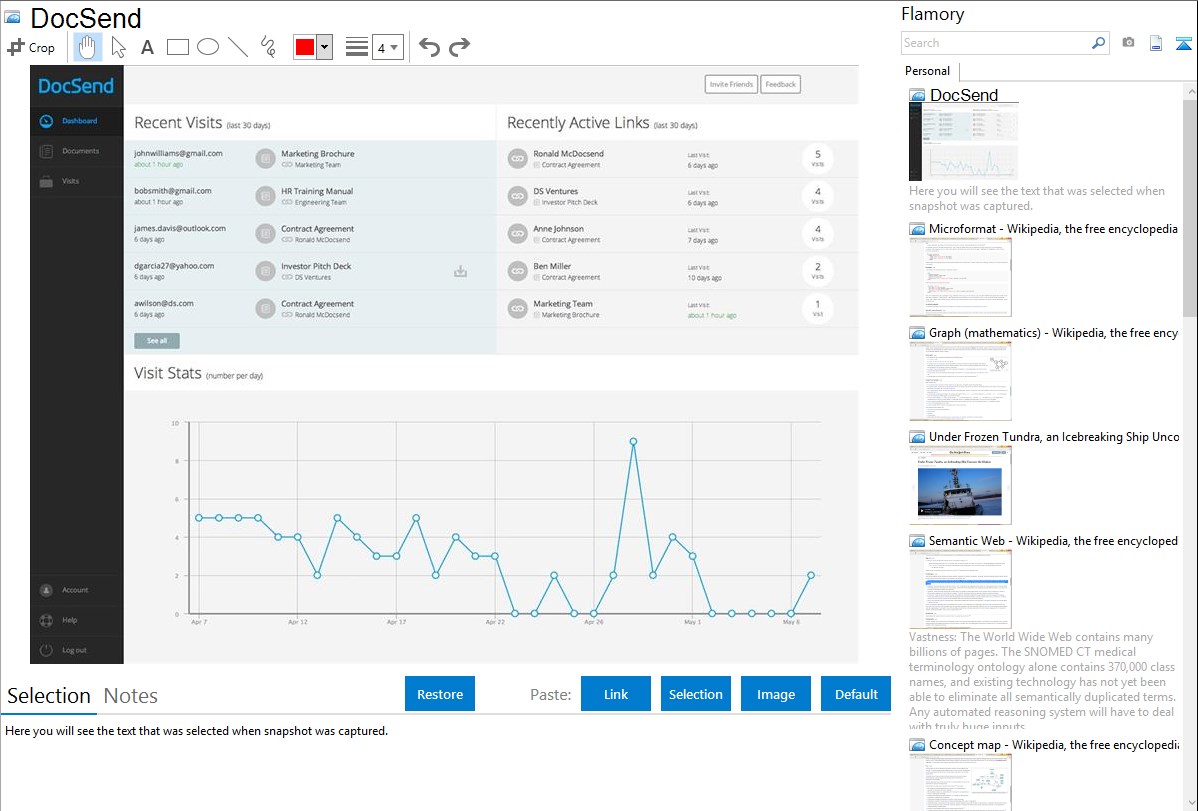Click the Documents sidebar icon
Viewport: 1198px width, 811px height.
pos(46,151)
